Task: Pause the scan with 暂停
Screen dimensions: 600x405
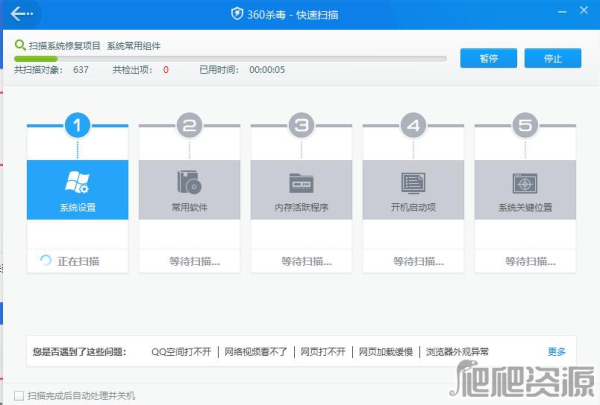Action: tap(489, 58)
